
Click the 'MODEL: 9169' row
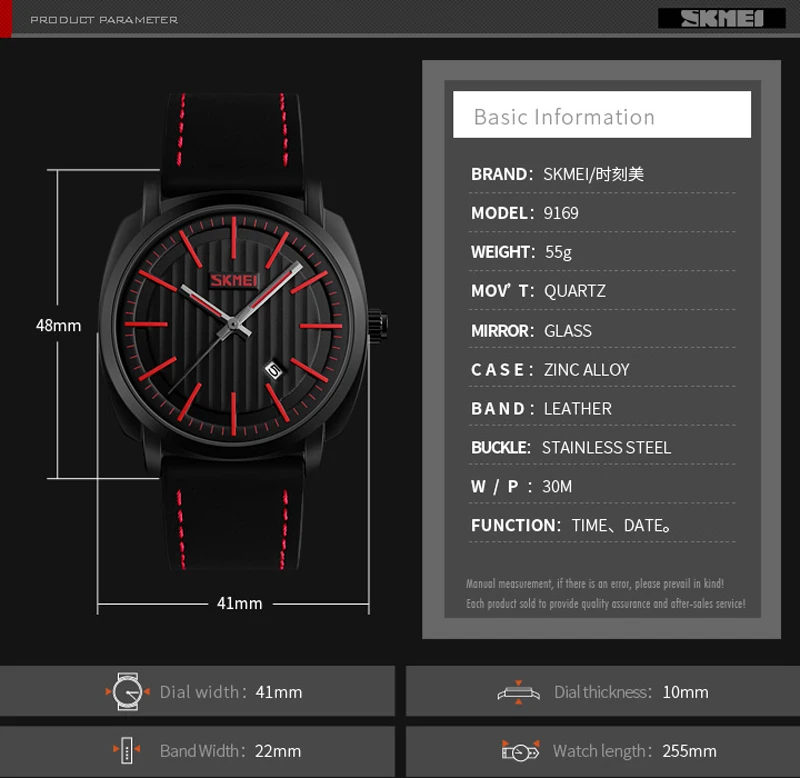pos(602,213)
